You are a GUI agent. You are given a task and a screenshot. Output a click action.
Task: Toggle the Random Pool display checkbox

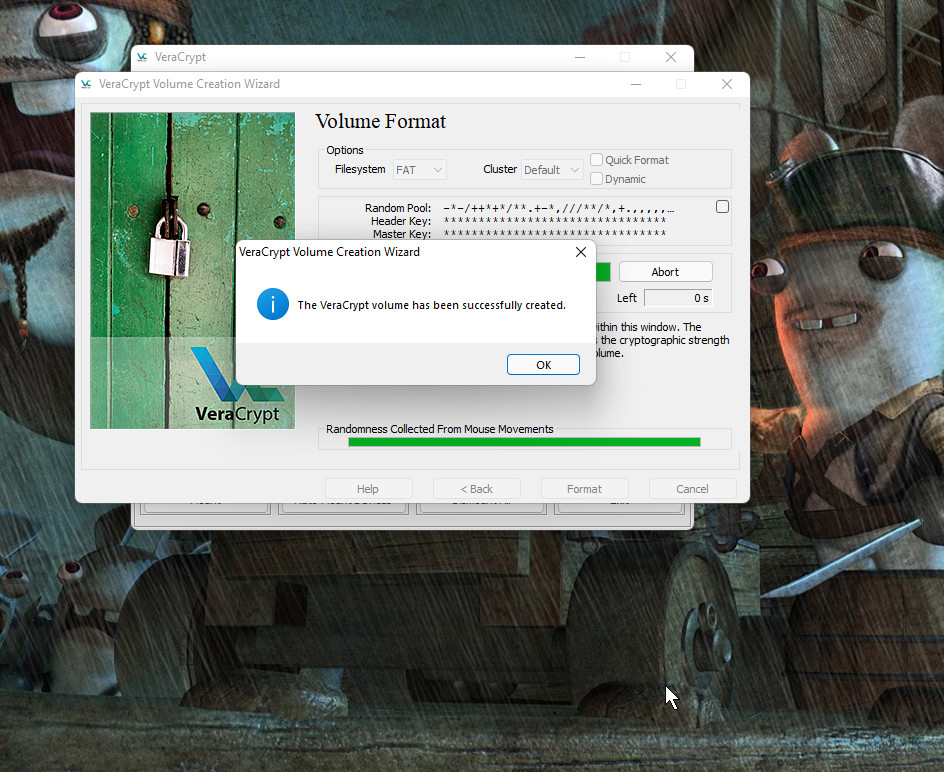click(x=722, y=207)
